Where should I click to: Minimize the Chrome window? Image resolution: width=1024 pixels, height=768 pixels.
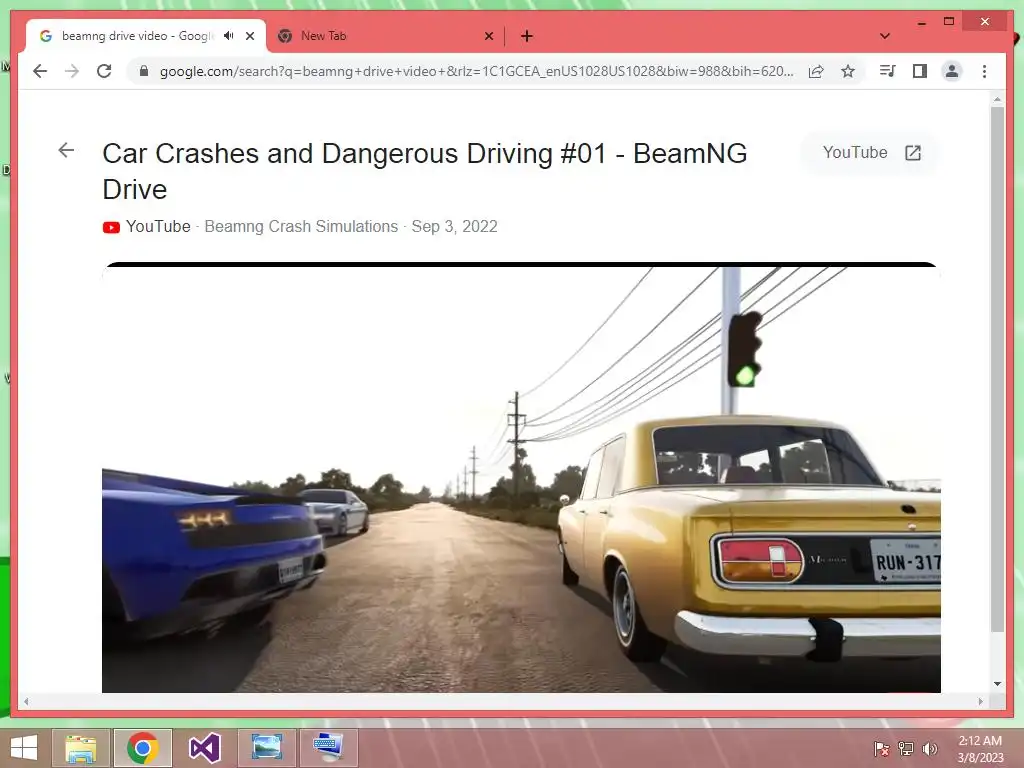pyautogui.click(x=922, y=22)
